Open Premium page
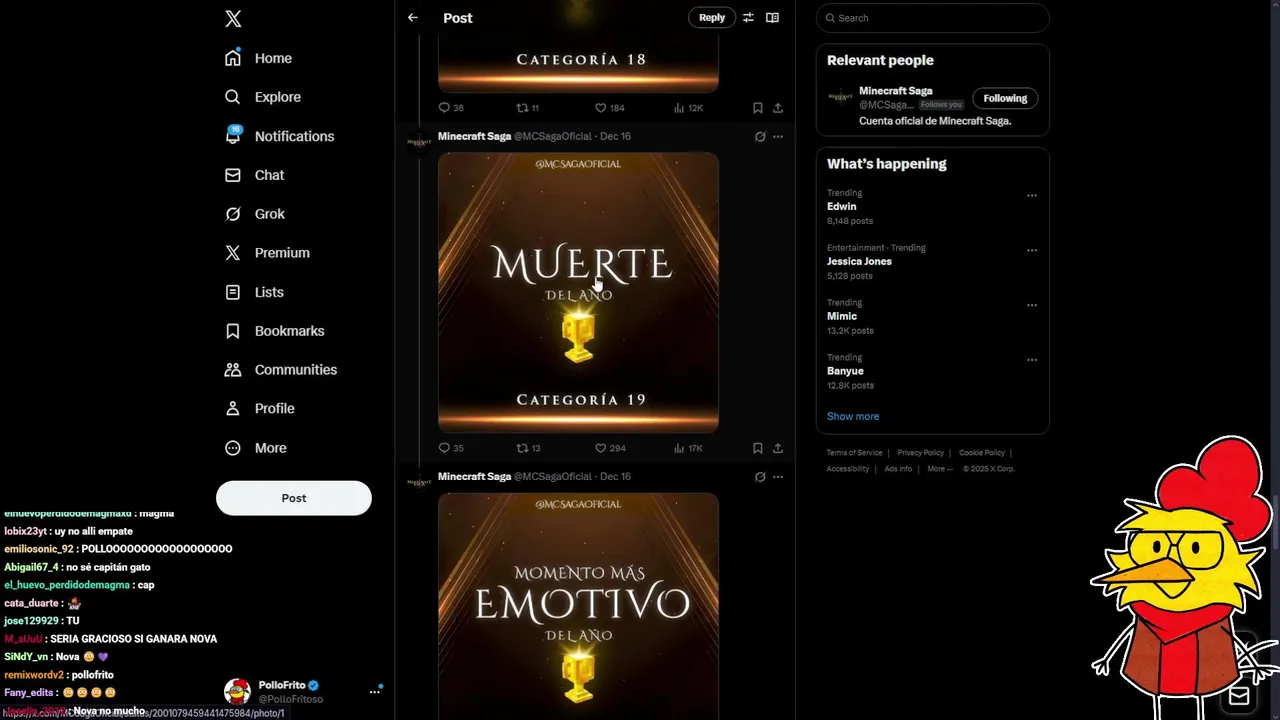The width and height of the screenshot is (1280, 720). [x=267, y=253]
